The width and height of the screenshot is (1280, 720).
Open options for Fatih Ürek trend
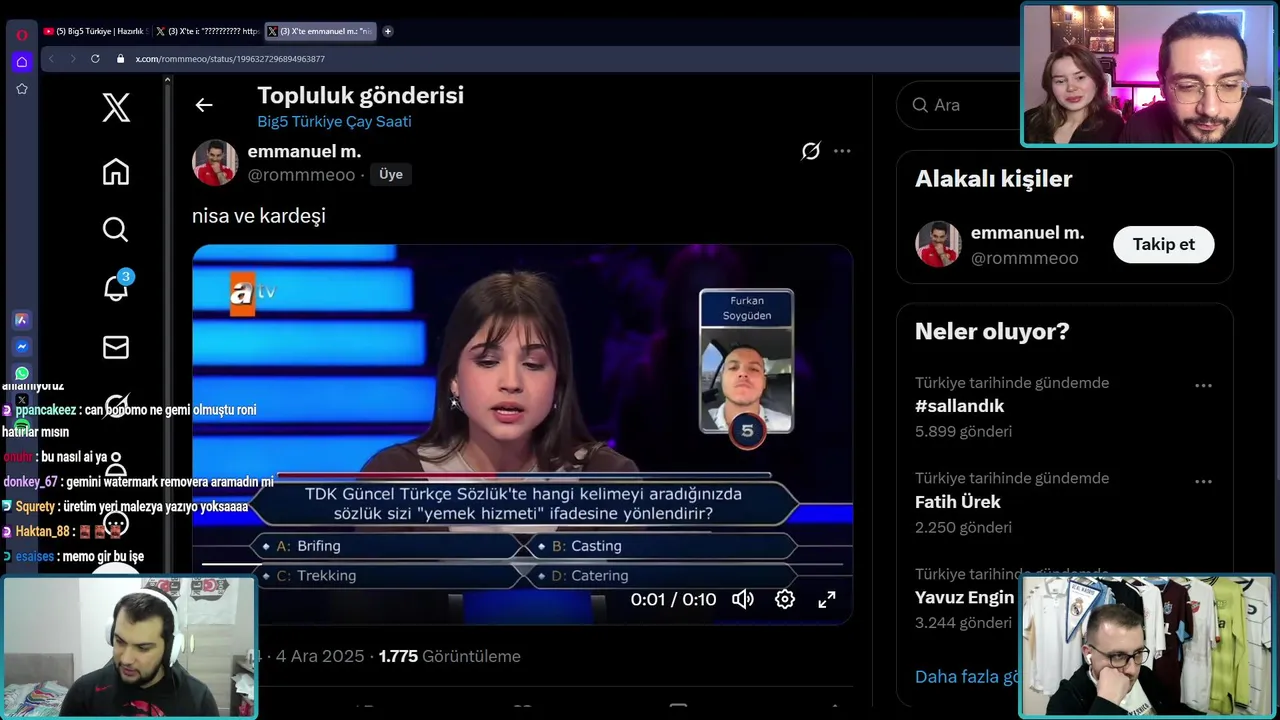pyautogui.click(x=1203, y=481)
